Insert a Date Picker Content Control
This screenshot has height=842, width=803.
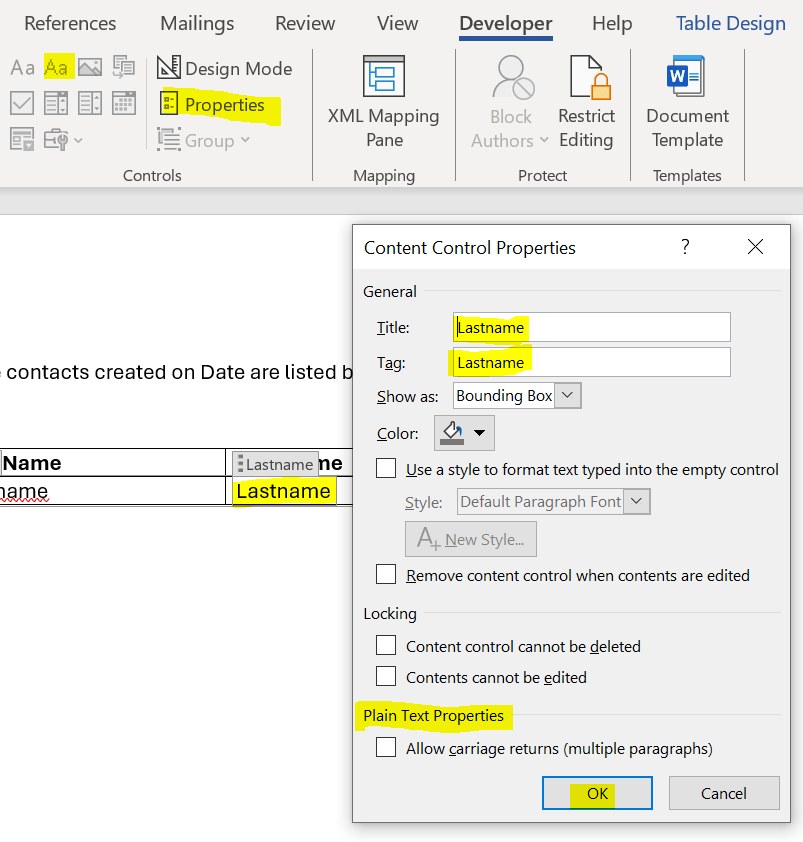(124, 103)
